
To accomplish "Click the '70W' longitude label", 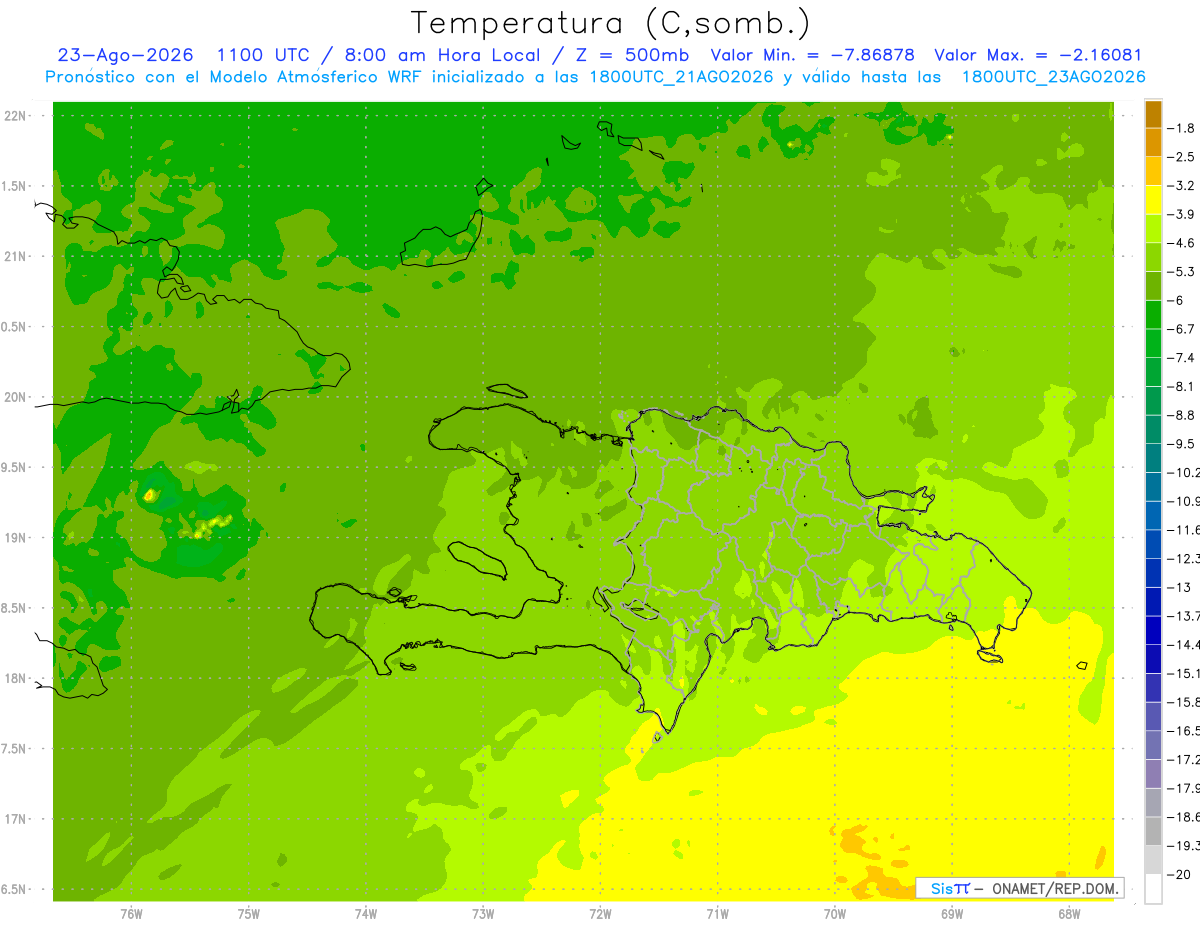I will (x=835, y=914).
